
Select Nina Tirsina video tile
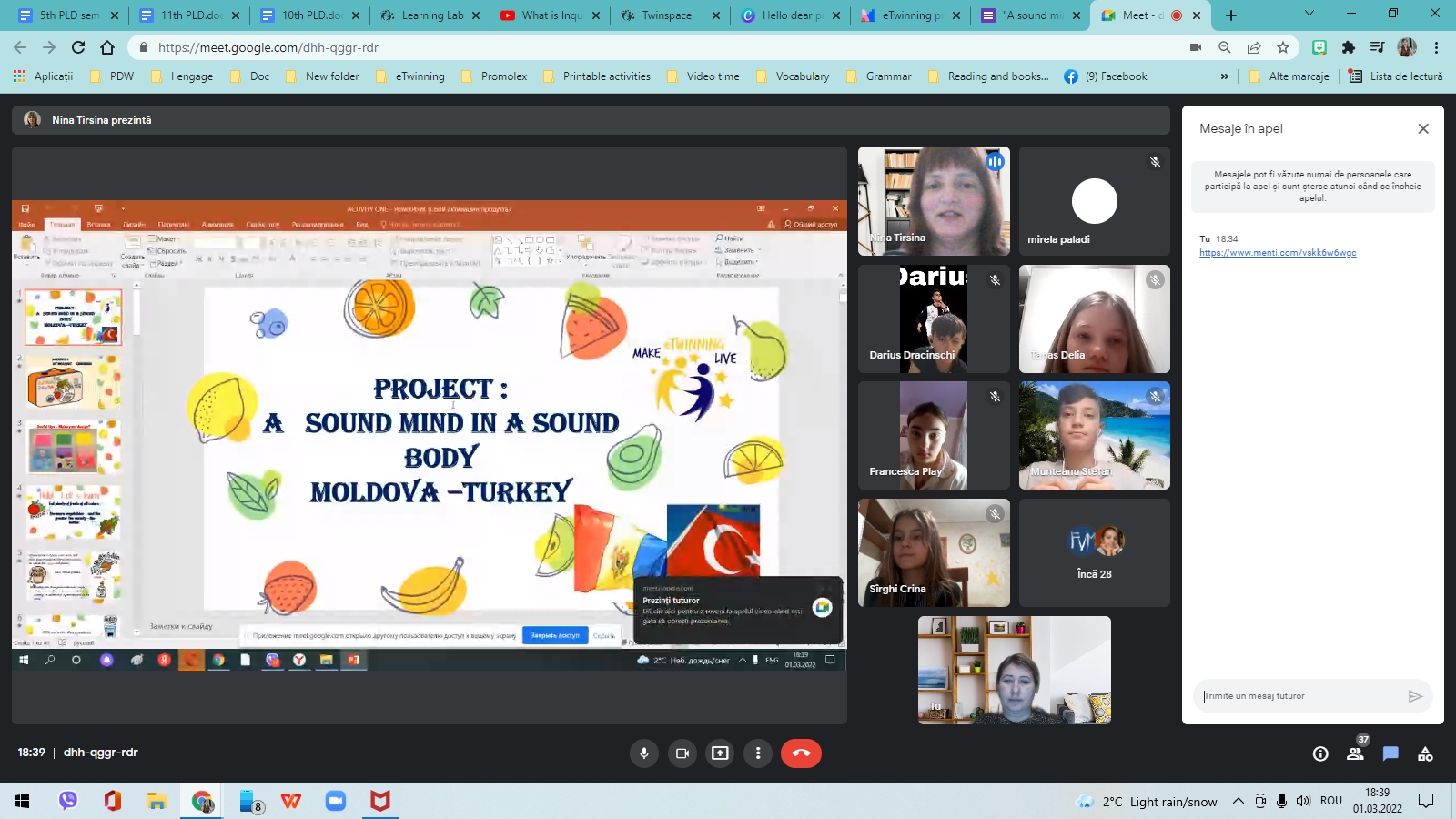[x=934, y=201]
